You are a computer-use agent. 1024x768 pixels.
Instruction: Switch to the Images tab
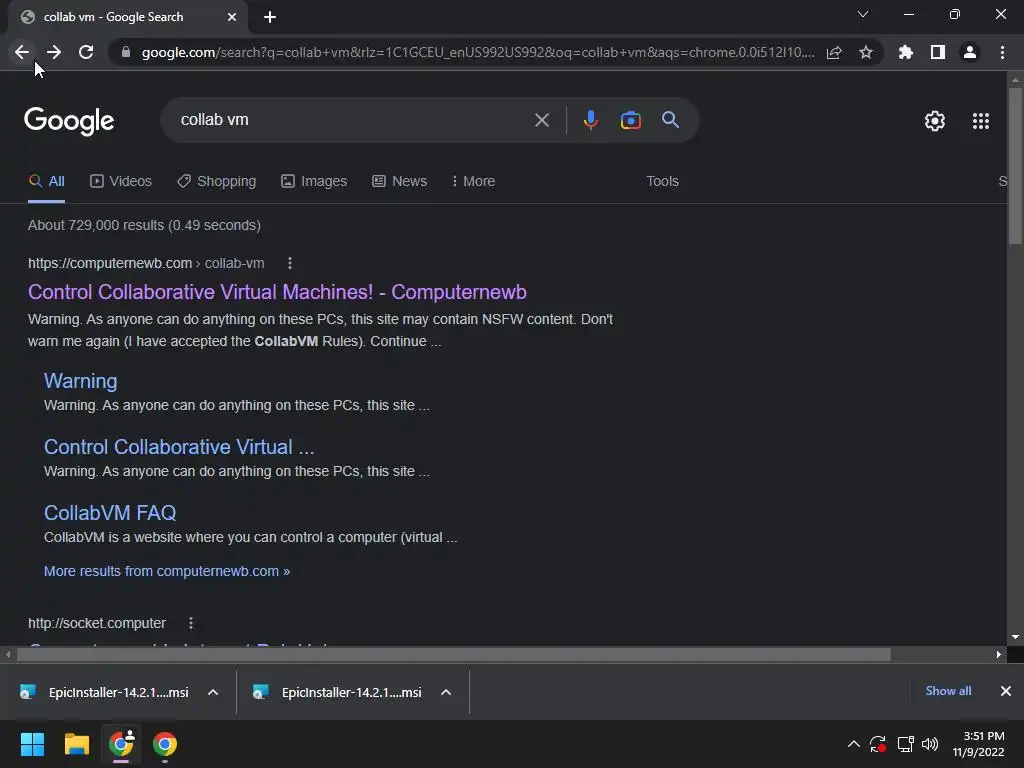pos(314,182)
